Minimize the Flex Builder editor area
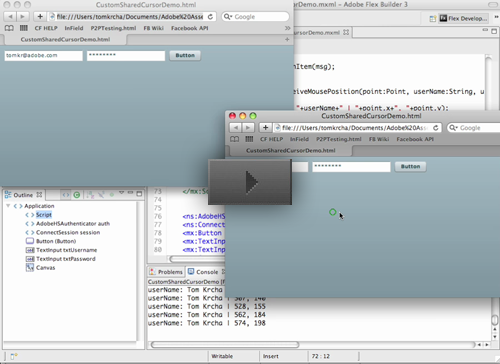This screenshot has height=364, width=500. coord(485,30)
